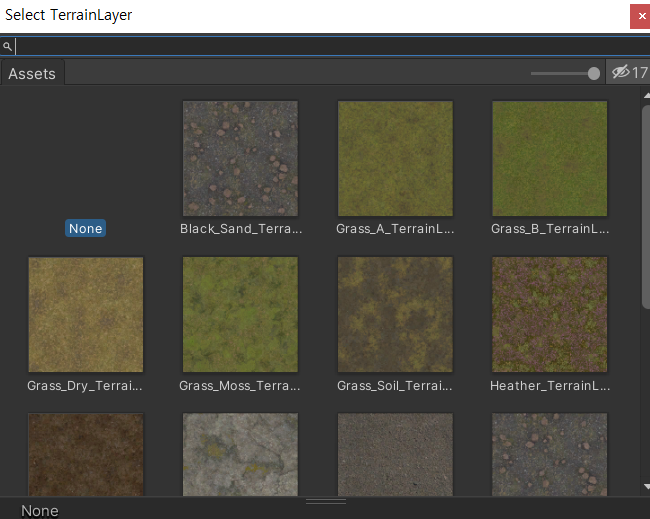Click the Grass_Moss_Terra... label text
The width and height of the screenshot is (650, 519).
pos(240,386)
